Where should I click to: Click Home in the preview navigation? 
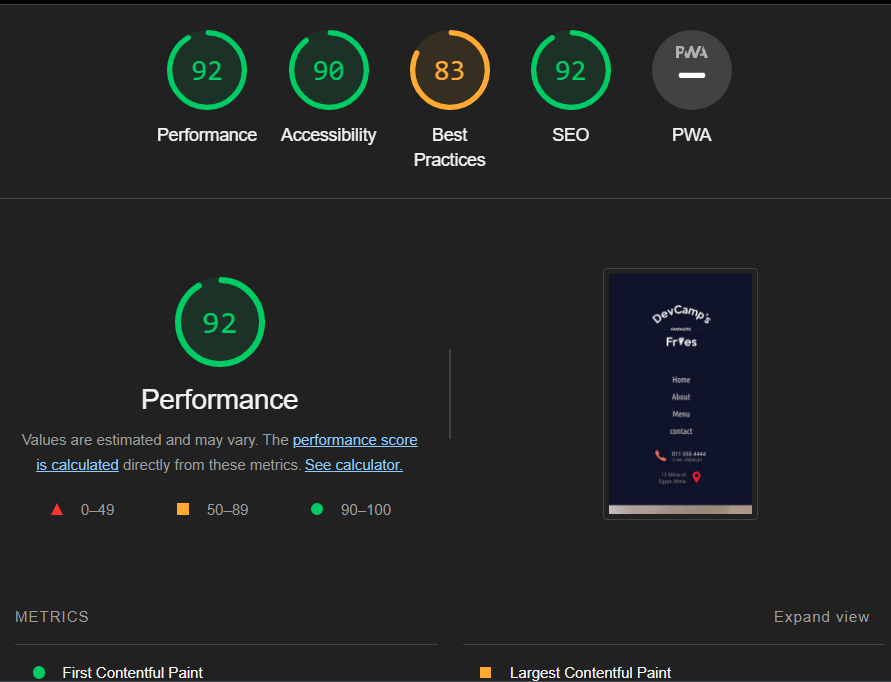[x=681, y=380]
